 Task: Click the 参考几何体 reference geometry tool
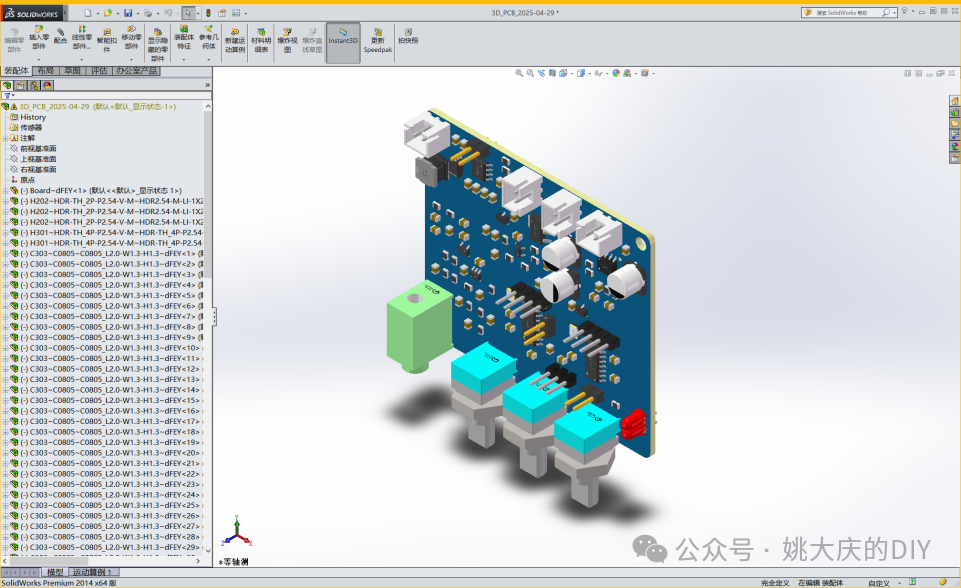[208, 37]
